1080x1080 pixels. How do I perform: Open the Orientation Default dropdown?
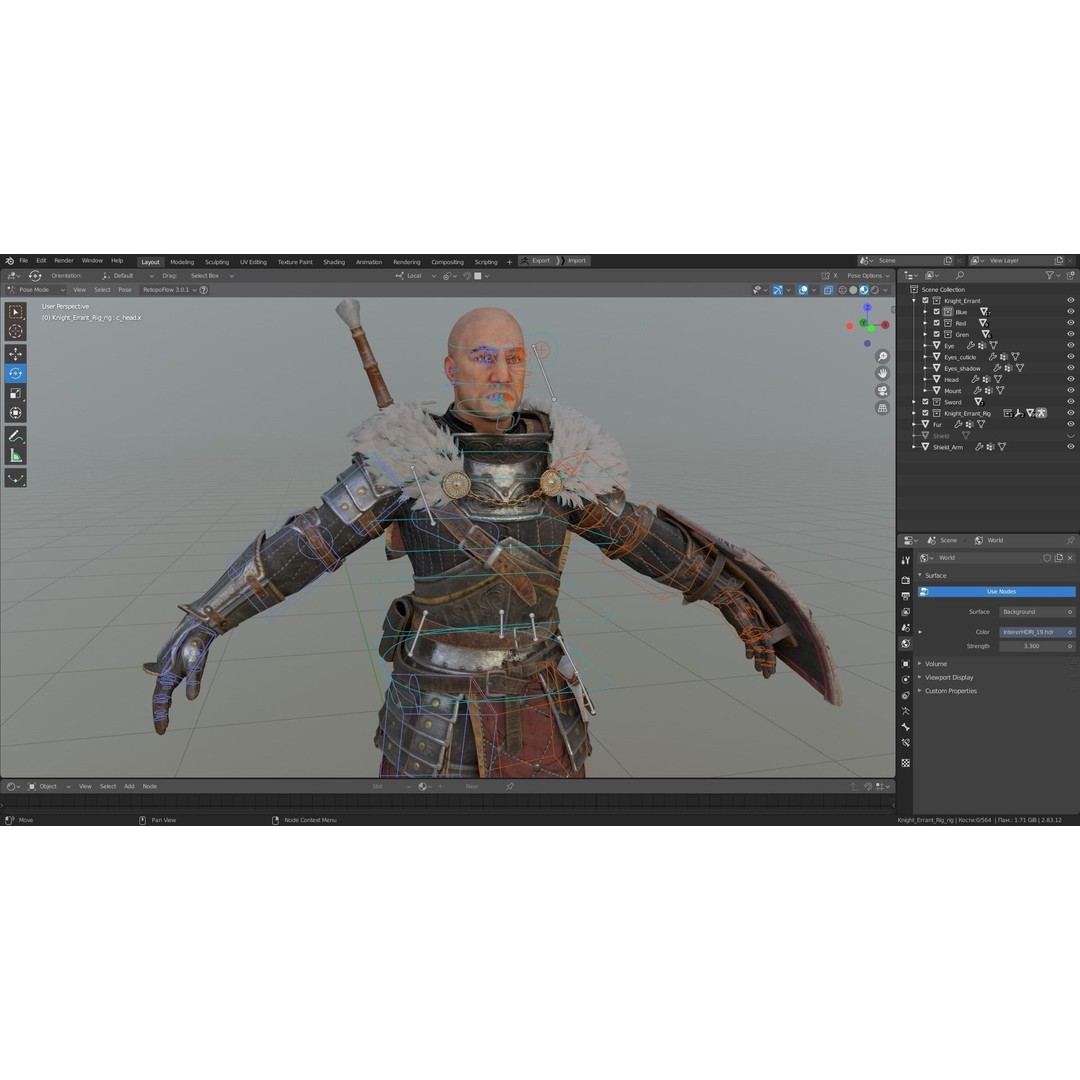[x=128, y=276]
